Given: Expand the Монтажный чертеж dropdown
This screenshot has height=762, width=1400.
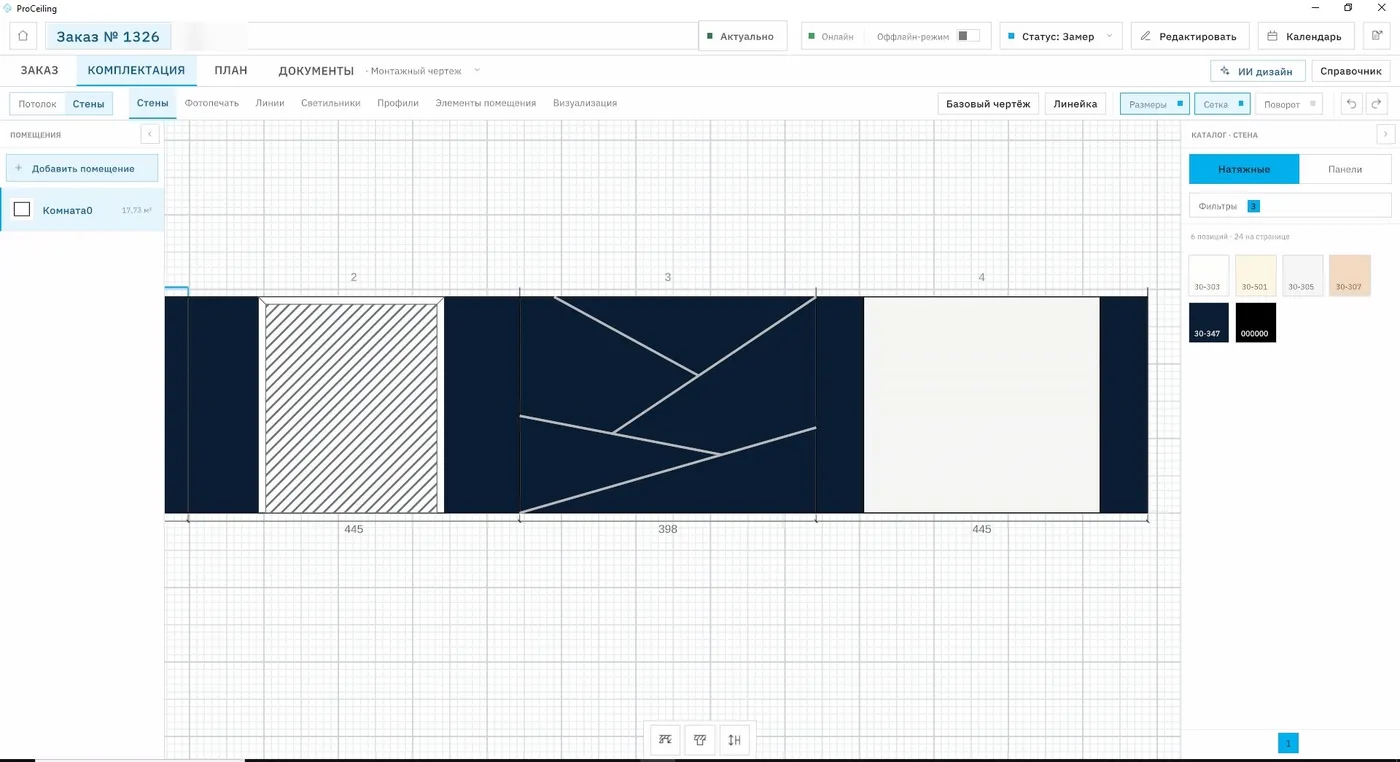Looking at the screenshot, I should (x=477, y=70).
